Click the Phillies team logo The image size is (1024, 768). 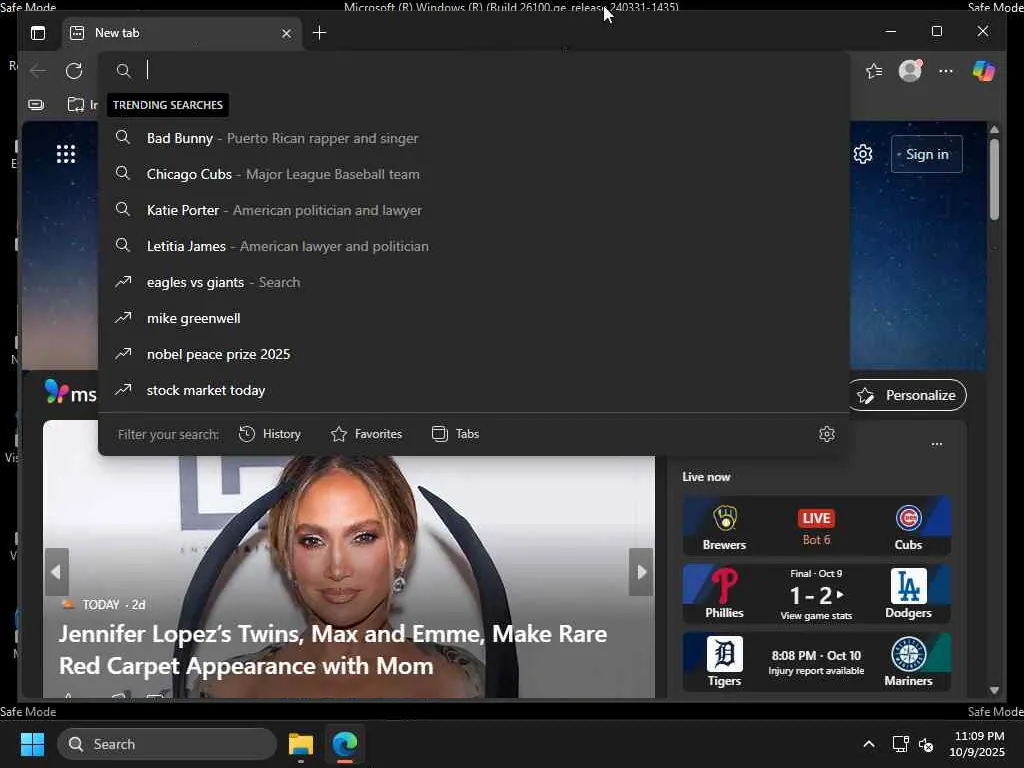(x=725, y=586)
